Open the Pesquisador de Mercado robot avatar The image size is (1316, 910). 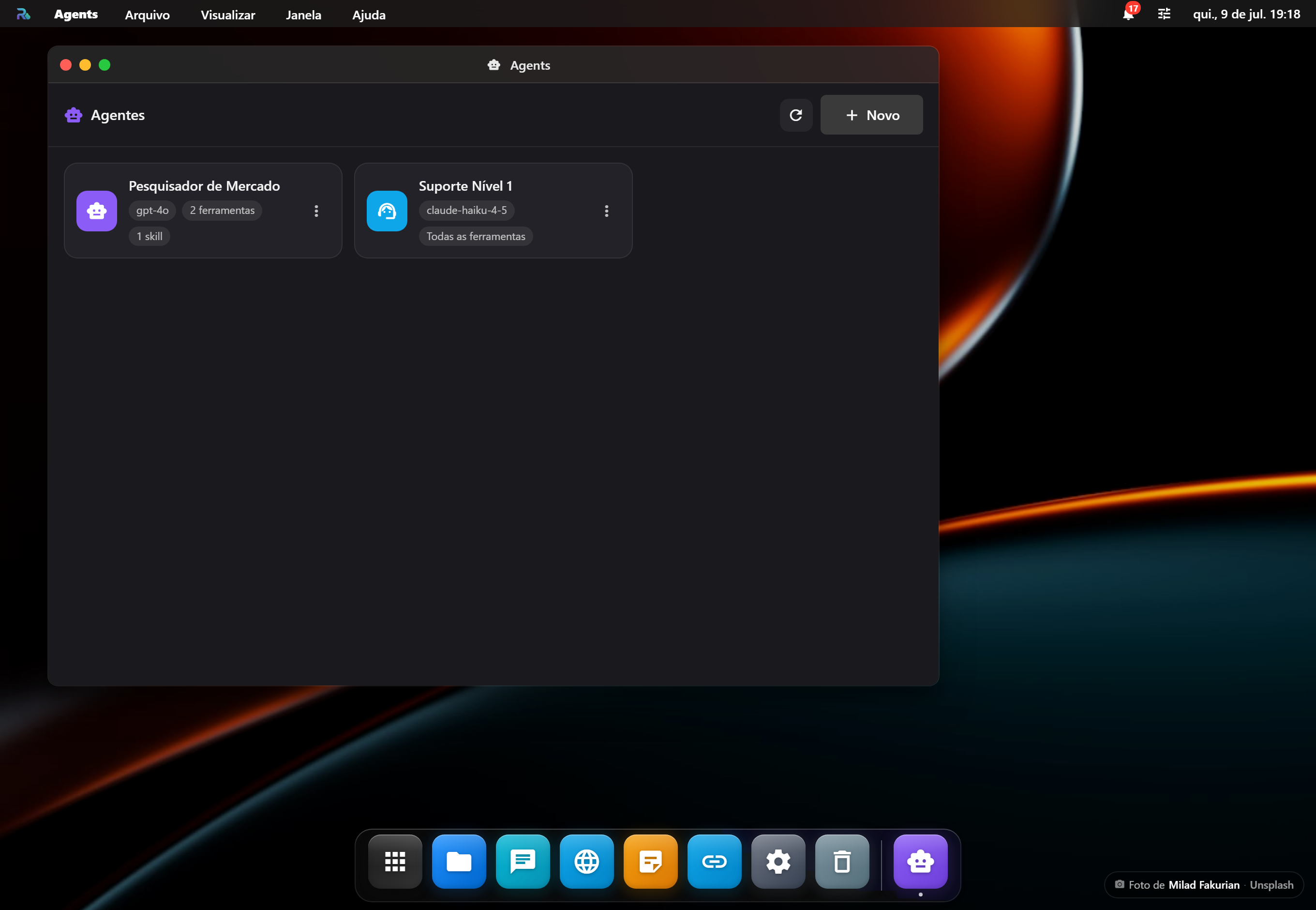pos(97,211)
